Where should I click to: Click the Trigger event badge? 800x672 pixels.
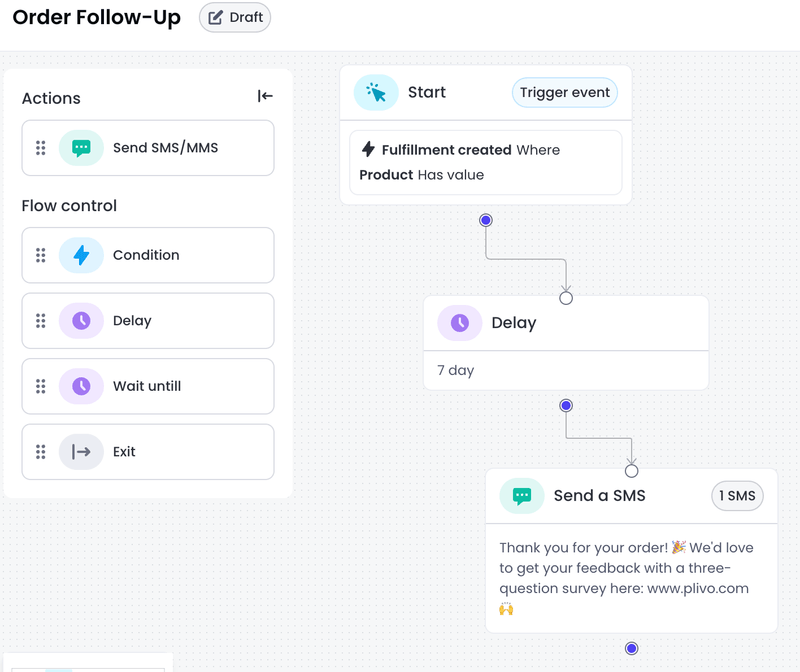(x=565, y=93)
